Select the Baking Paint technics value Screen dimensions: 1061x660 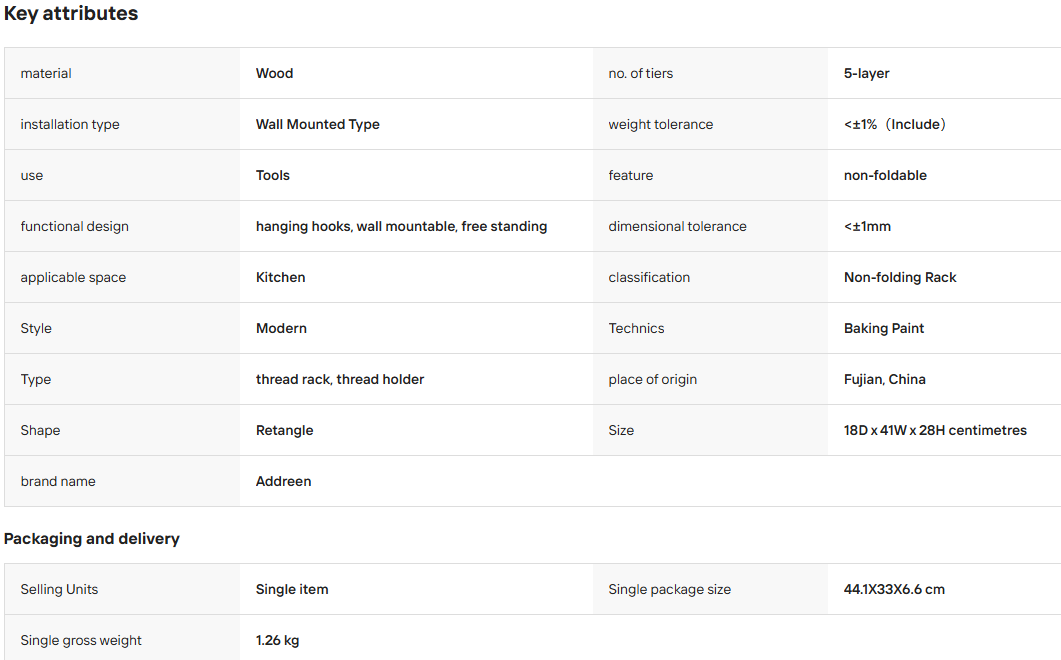[884, 328]
